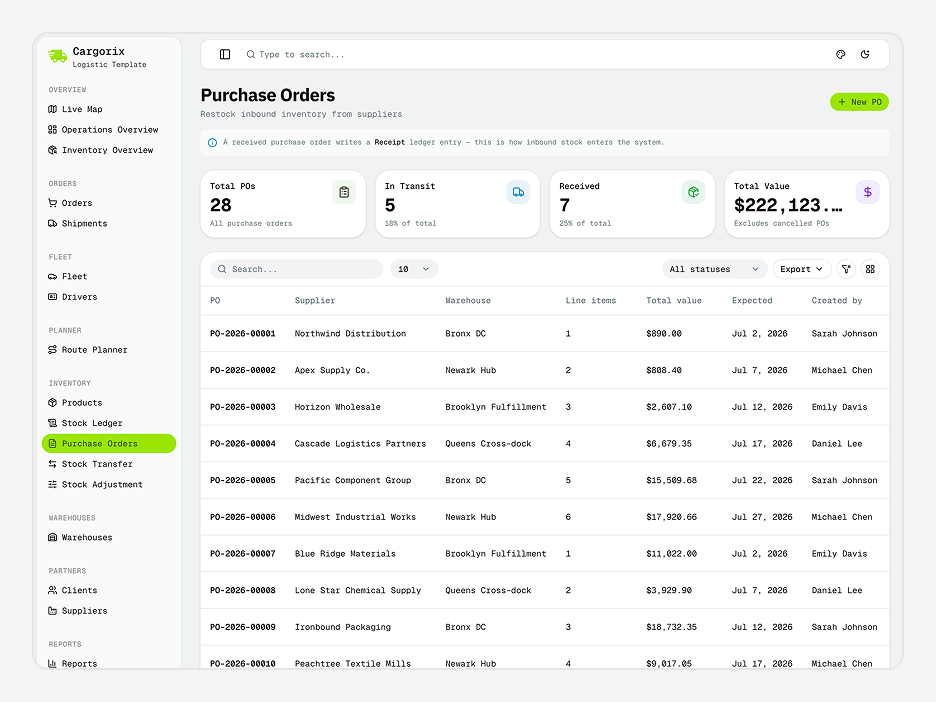Click the Live Map sidebar icon

53,109
